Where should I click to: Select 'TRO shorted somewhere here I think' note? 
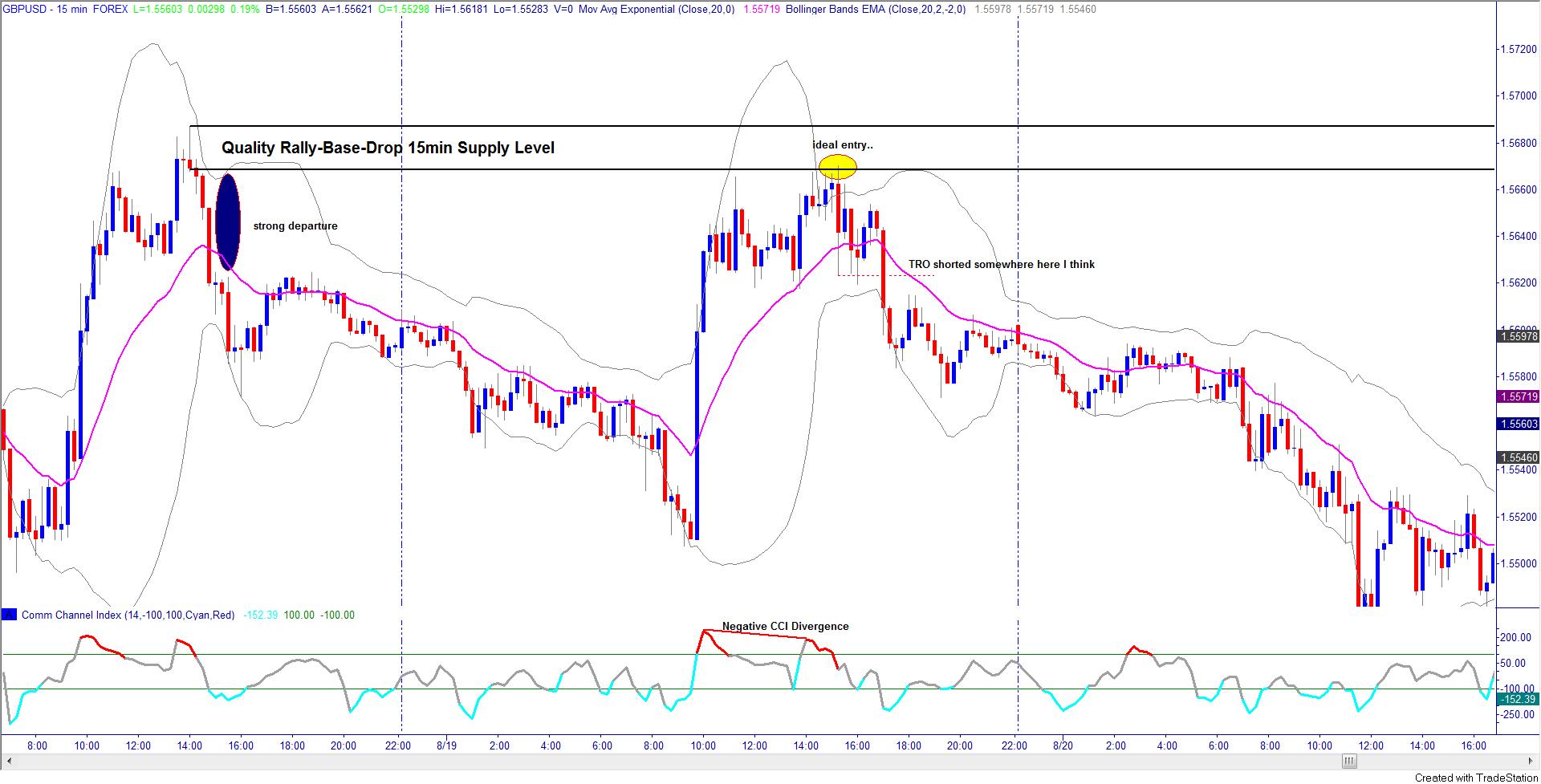coord(1002,264)
